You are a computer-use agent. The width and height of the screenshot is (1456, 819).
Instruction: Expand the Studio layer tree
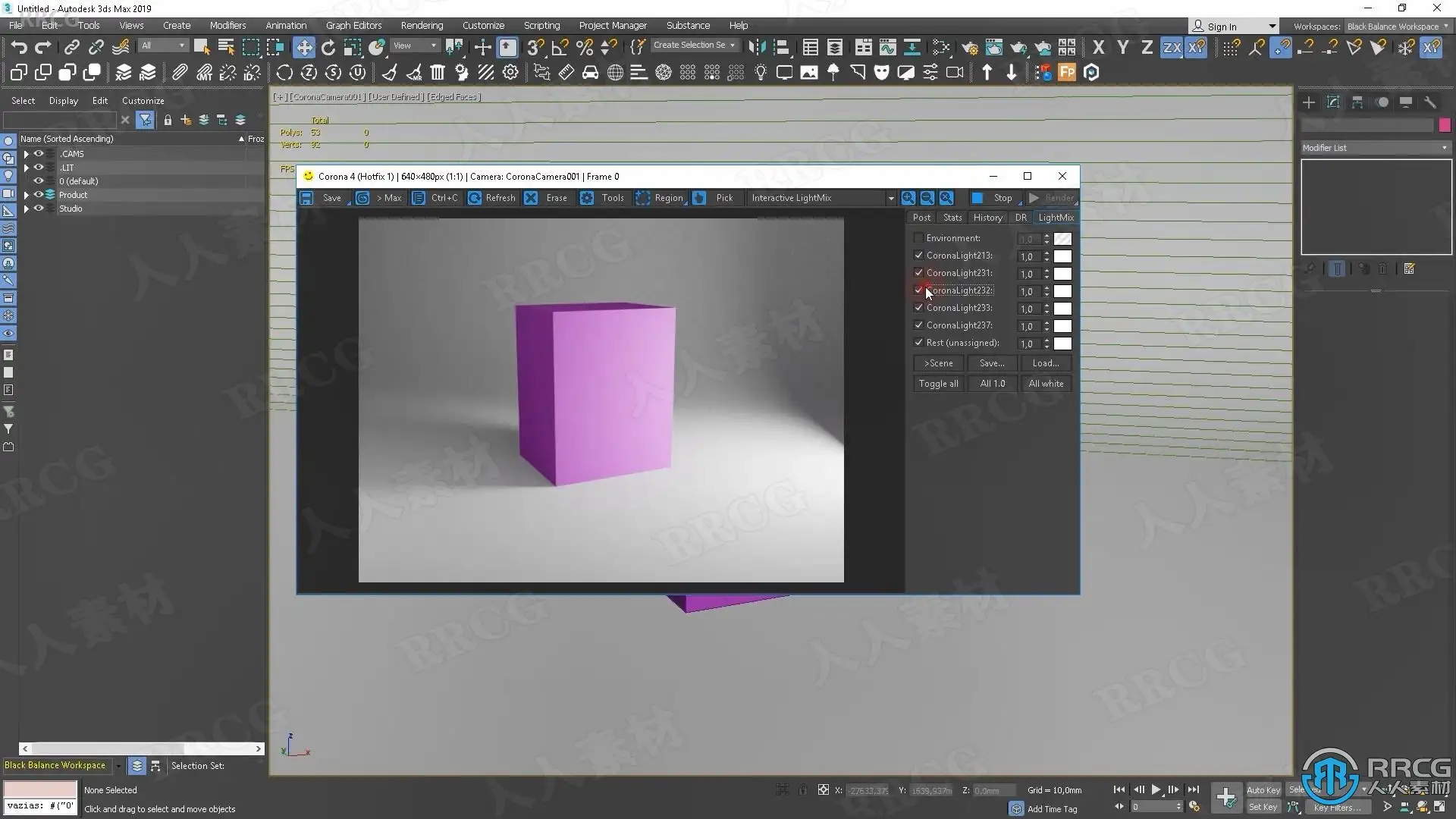(26, 209)
